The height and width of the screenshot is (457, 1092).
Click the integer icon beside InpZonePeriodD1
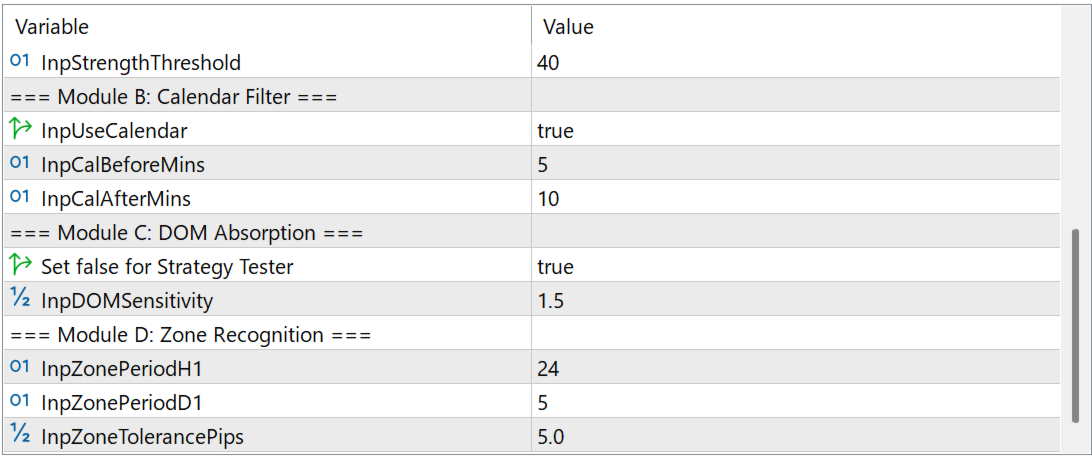pyautogui.click(x=20, y=402)
